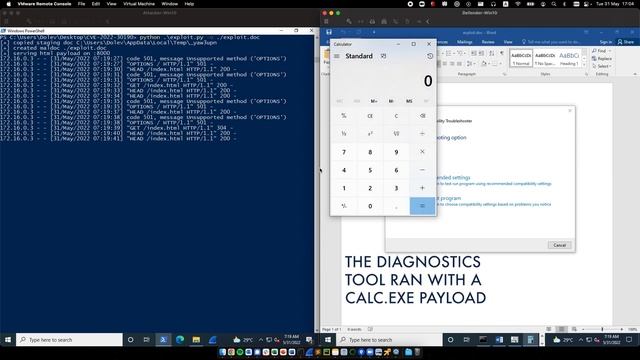Click the Share button in Word
Viewport: 640px width, 360px height.
[626, 42]
